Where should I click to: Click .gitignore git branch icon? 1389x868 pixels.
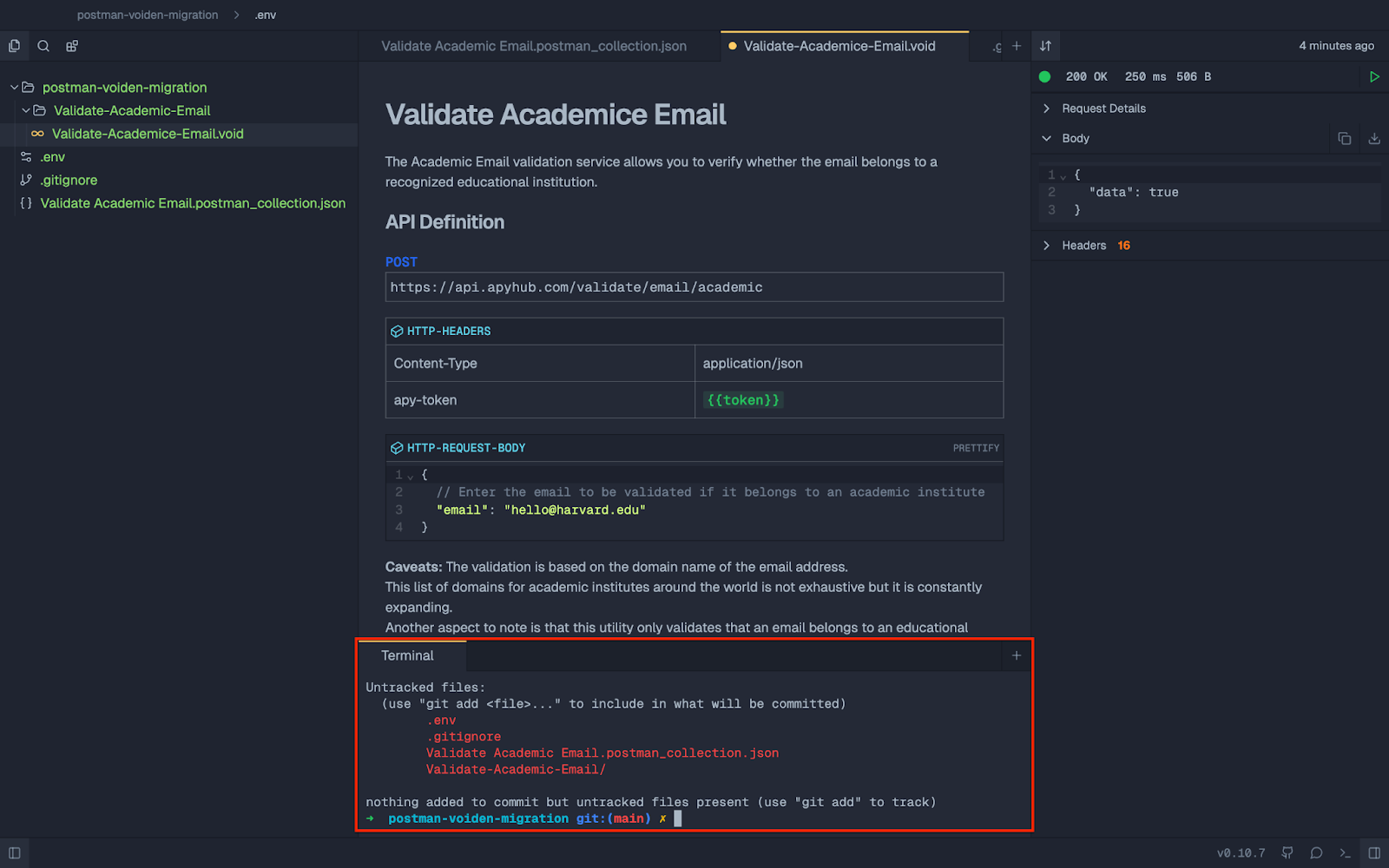coord(26,180)
